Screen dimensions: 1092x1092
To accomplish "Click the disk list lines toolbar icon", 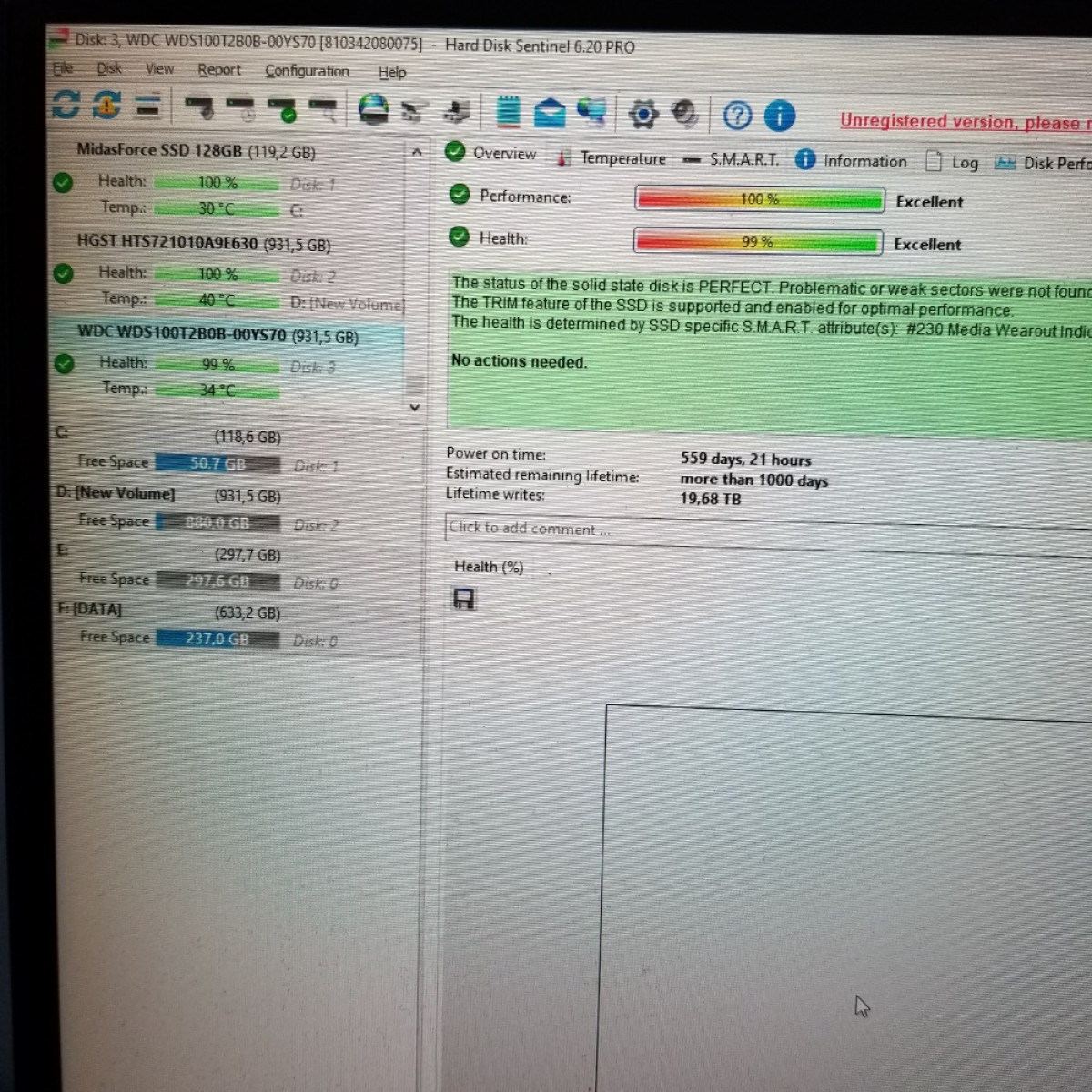I will [148, 106].
